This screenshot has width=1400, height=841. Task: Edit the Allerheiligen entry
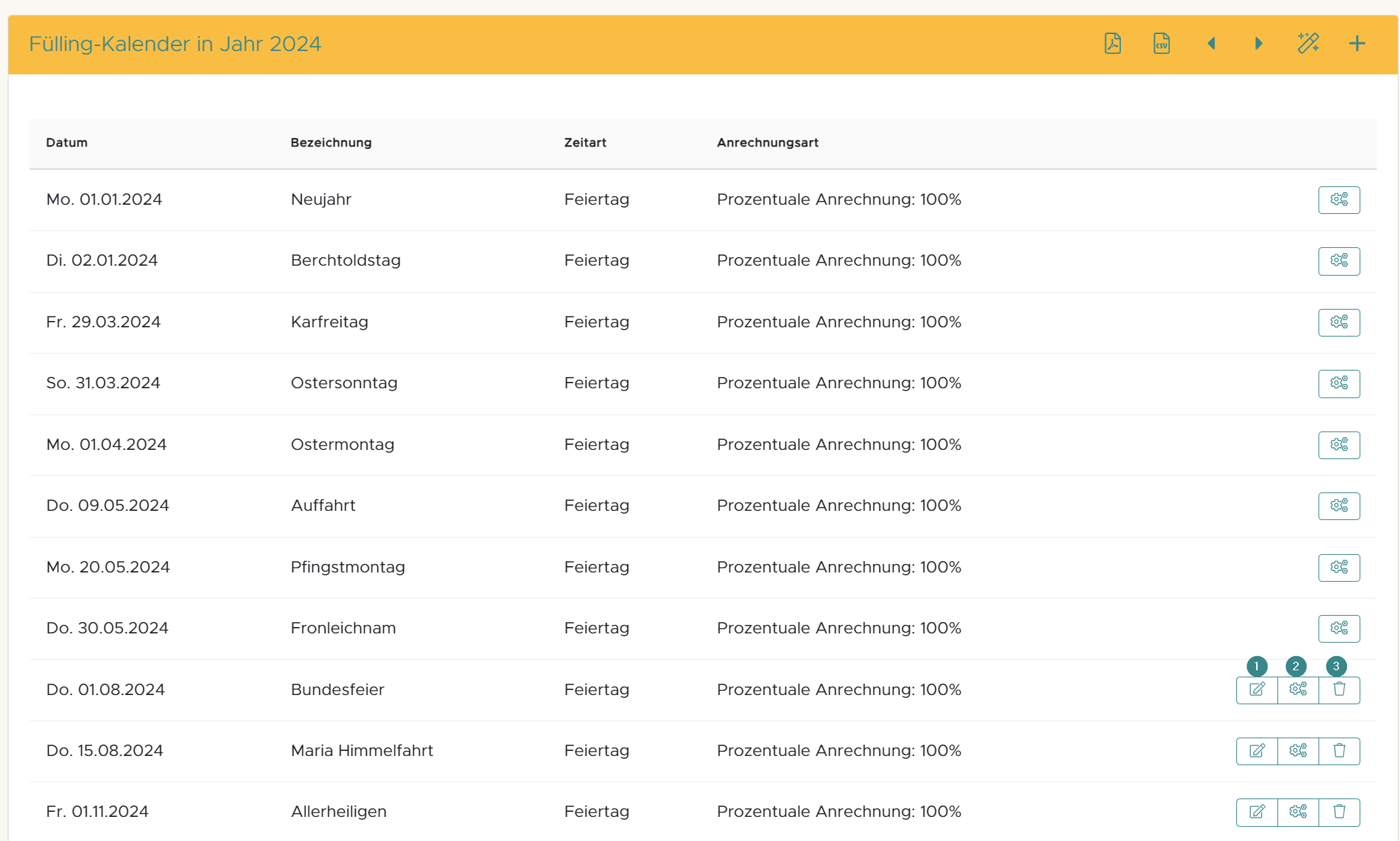coord(1257,812)
